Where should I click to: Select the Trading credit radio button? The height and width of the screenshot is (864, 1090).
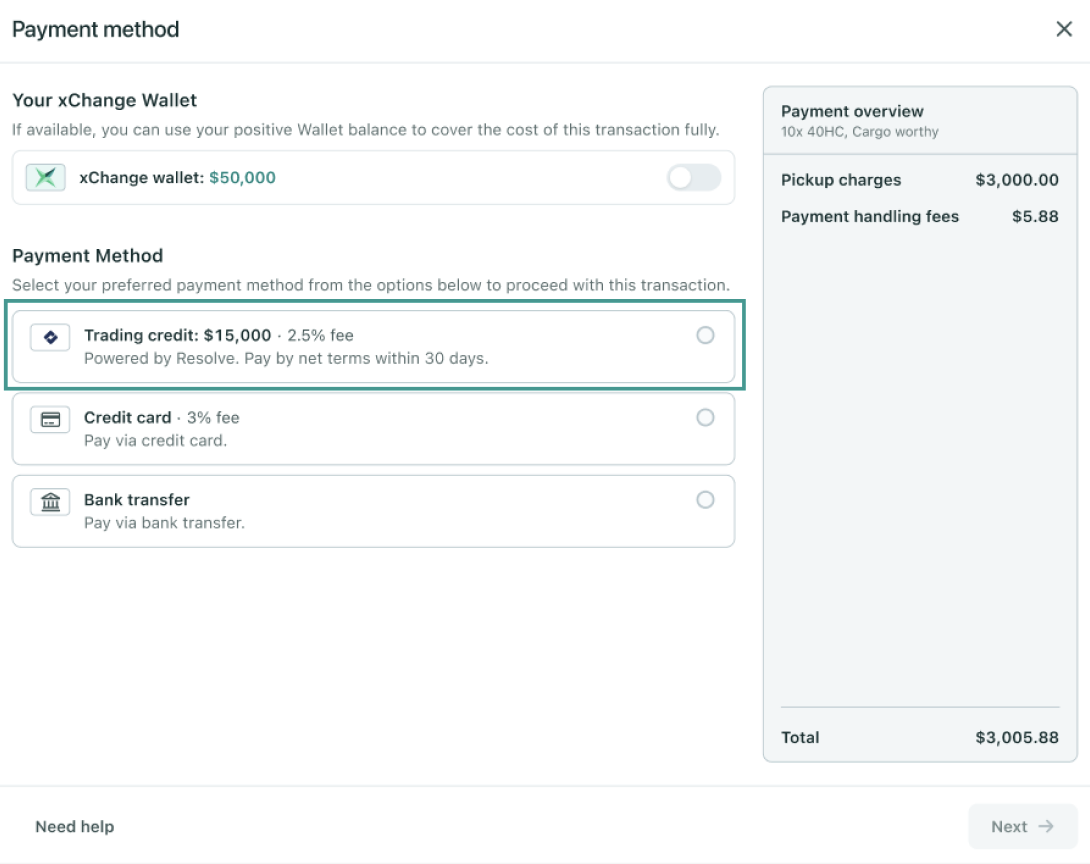705,335
